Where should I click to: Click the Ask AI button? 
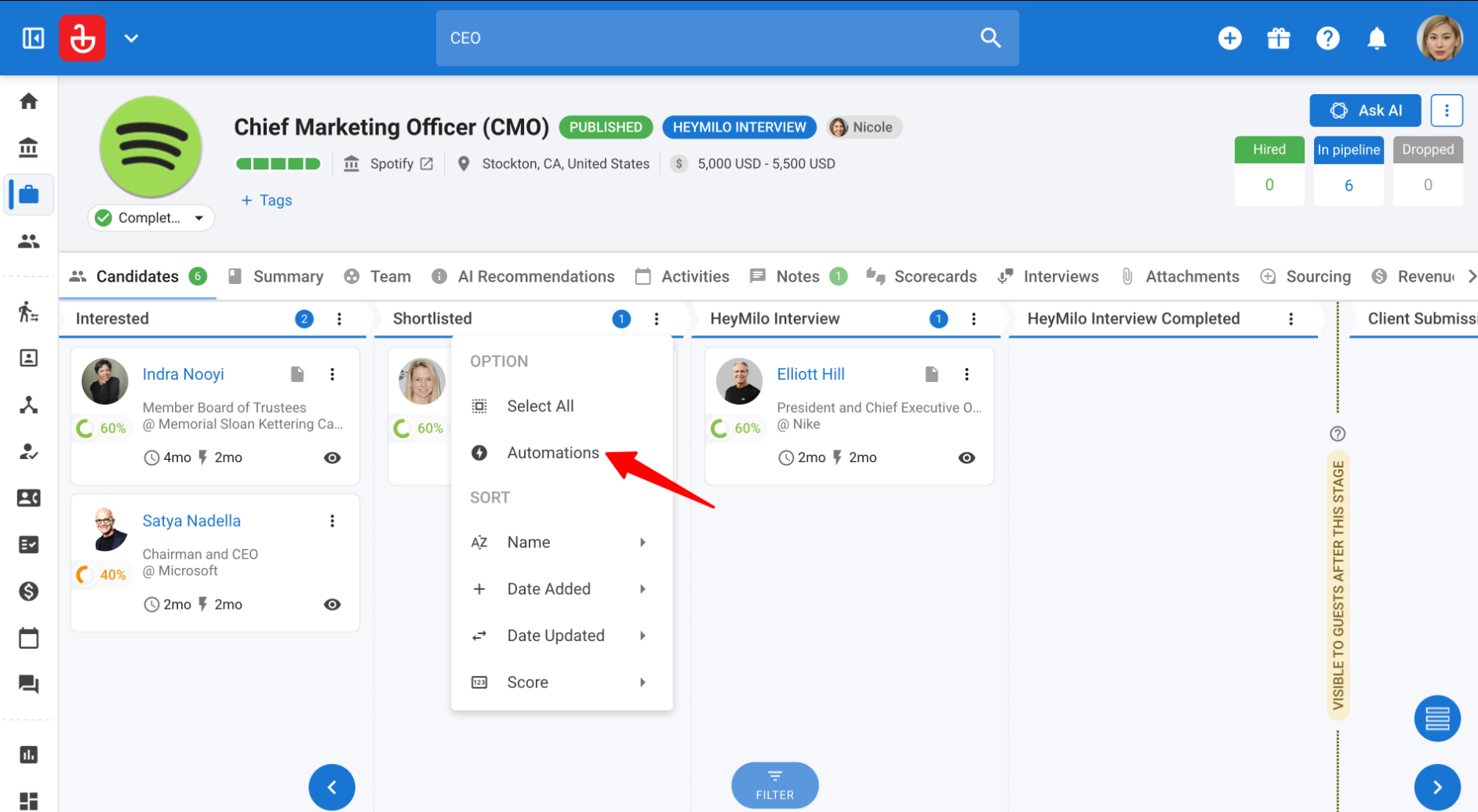tap(1365, 110)
